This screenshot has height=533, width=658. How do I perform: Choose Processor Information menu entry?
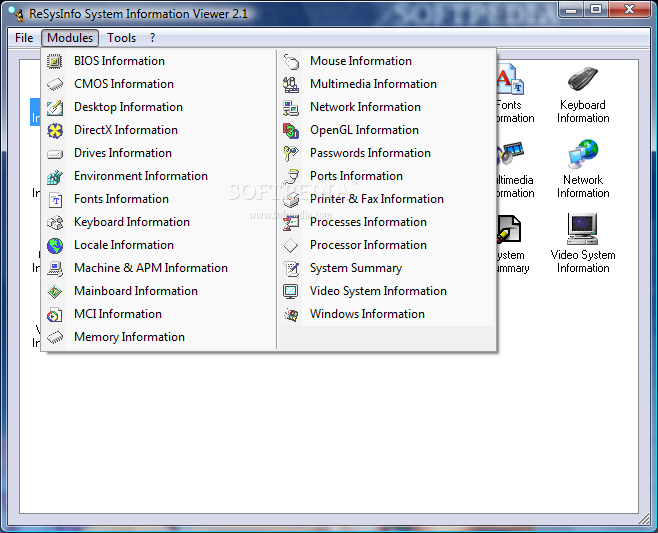pyautogui.click(x=386, y=246)
